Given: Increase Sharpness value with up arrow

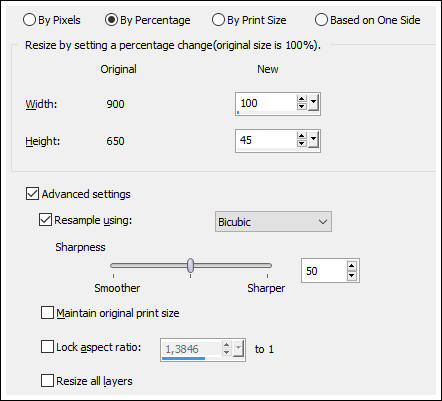Looking at the screenshot, I should pyautogui.click(x=352, y=266).
